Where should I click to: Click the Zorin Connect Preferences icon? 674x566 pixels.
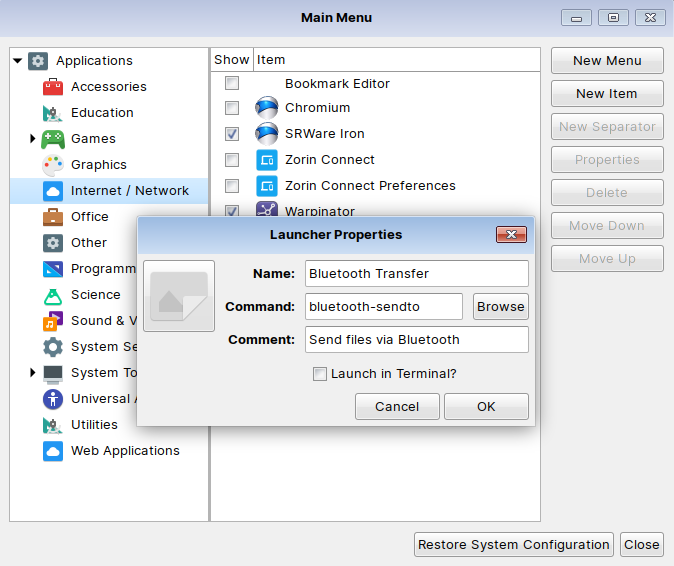267,186
